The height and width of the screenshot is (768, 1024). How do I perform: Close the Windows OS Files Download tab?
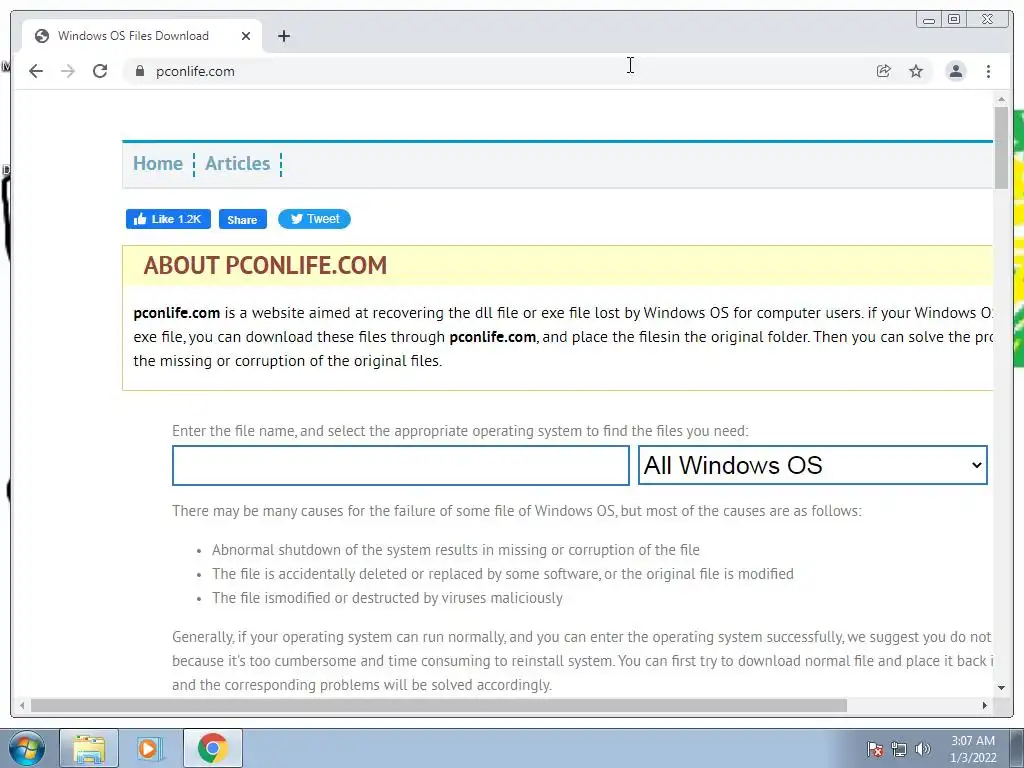click(x=246, y=36)
